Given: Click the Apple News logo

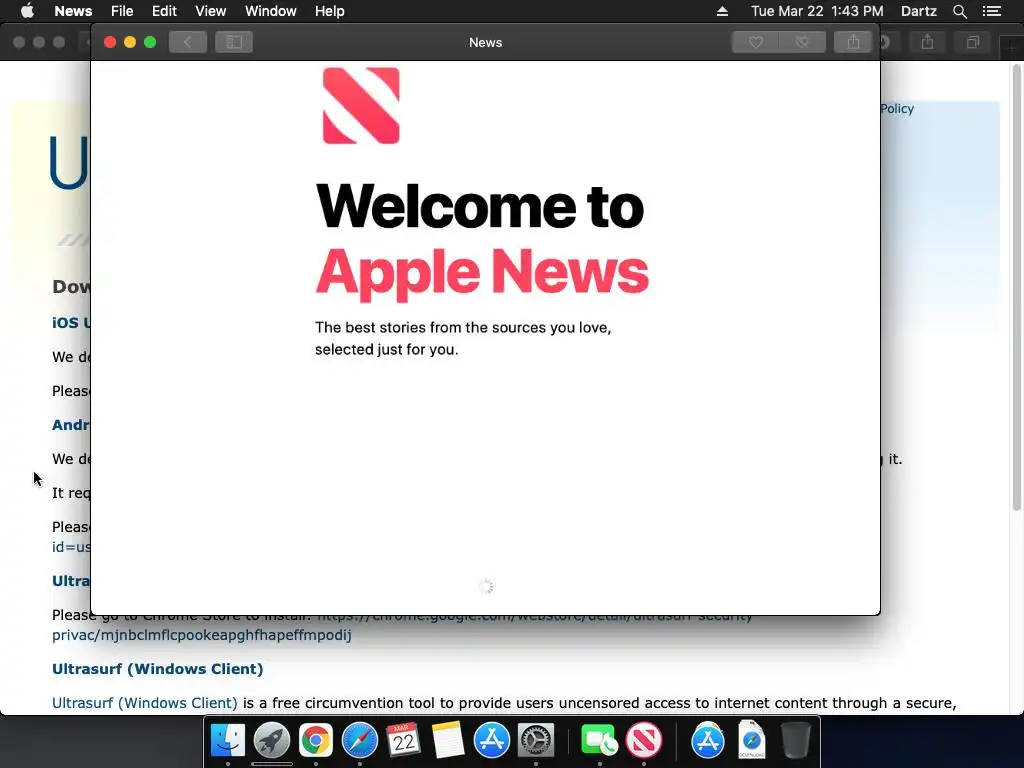Looking at the screenshot, I should [361, 106].
